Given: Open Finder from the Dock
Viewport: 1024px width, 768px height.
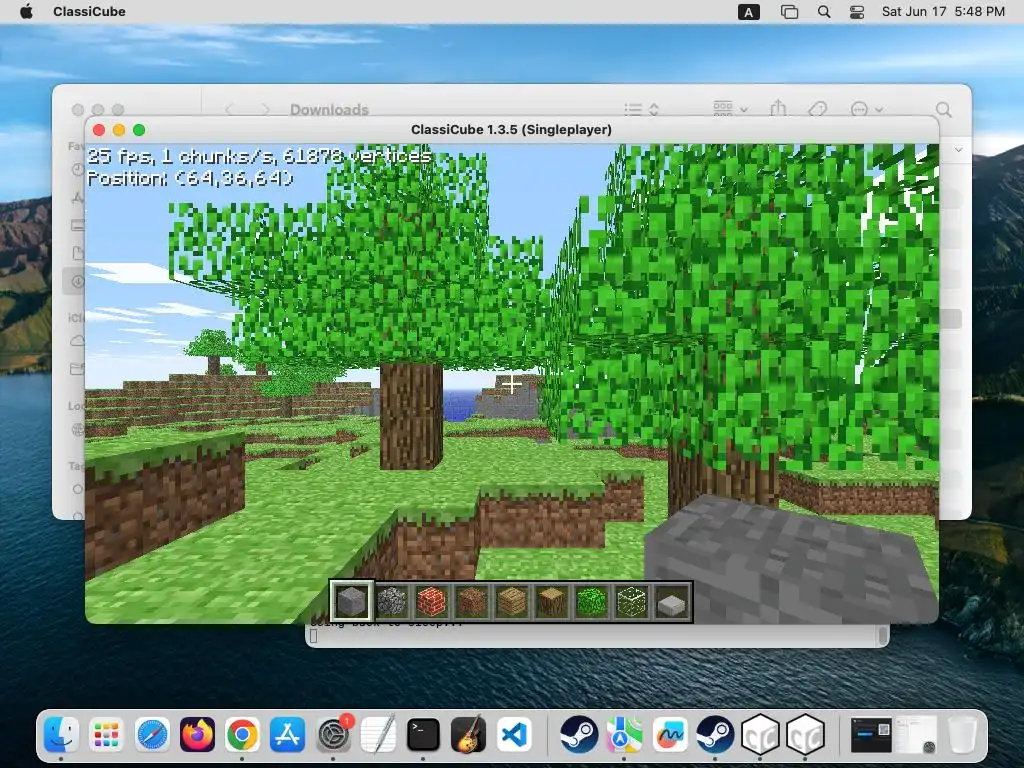Looking at the screenshot, I should 61,734.
